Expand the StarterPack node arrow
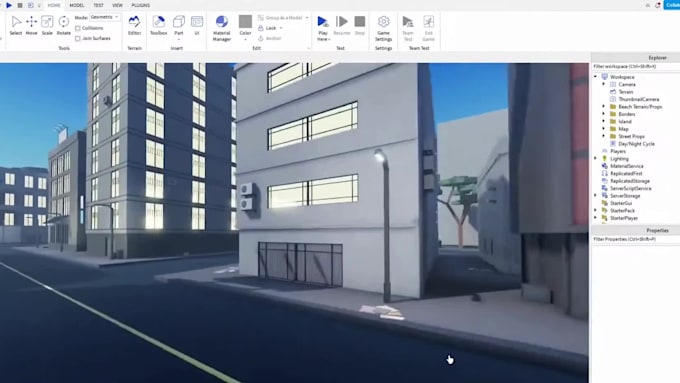The height and width of the screenshot is (383, 680). point(595,210)
